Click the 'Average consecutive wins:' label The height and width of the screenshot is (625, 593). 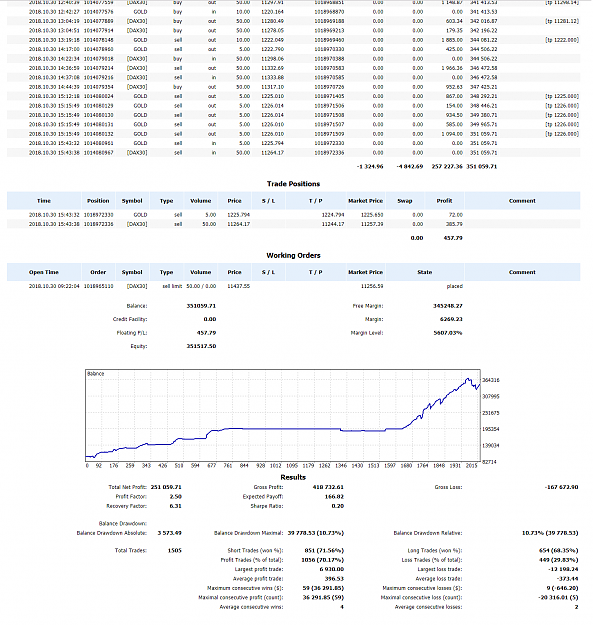tap(251, 607)
